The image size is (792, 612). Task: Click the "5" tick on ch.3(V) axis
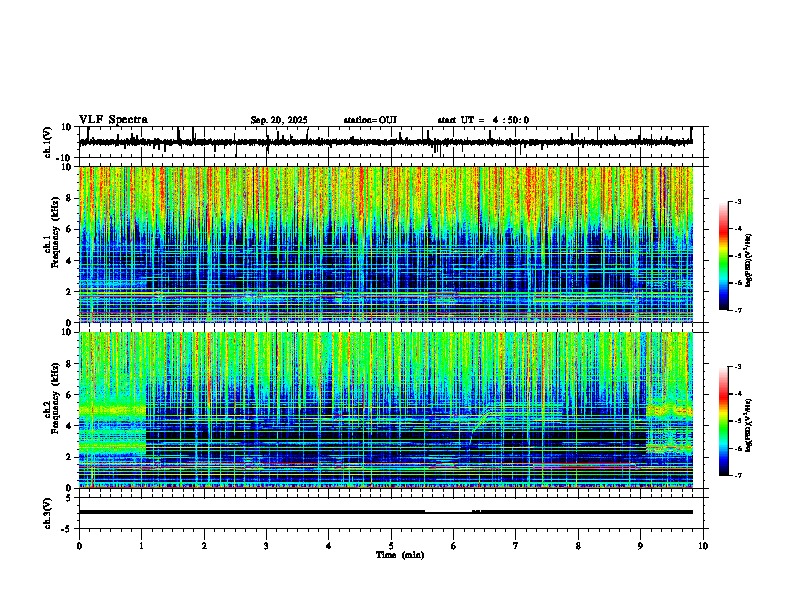coord(70,497)
